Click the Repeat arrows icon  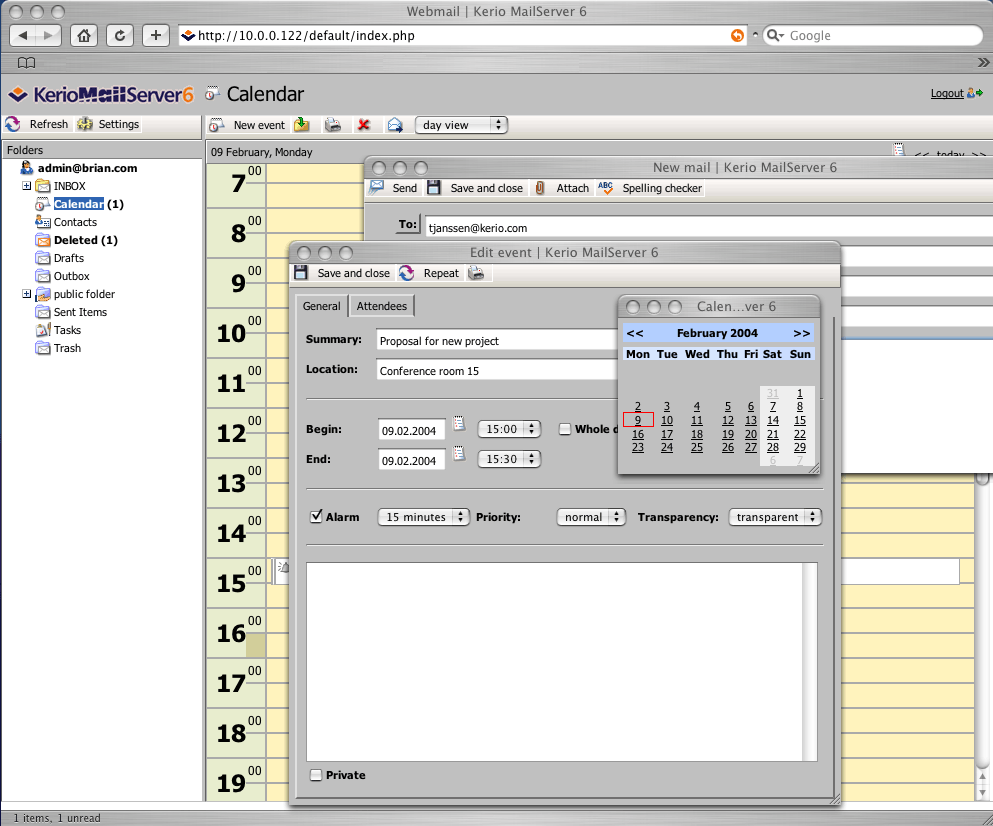[407, 273]
